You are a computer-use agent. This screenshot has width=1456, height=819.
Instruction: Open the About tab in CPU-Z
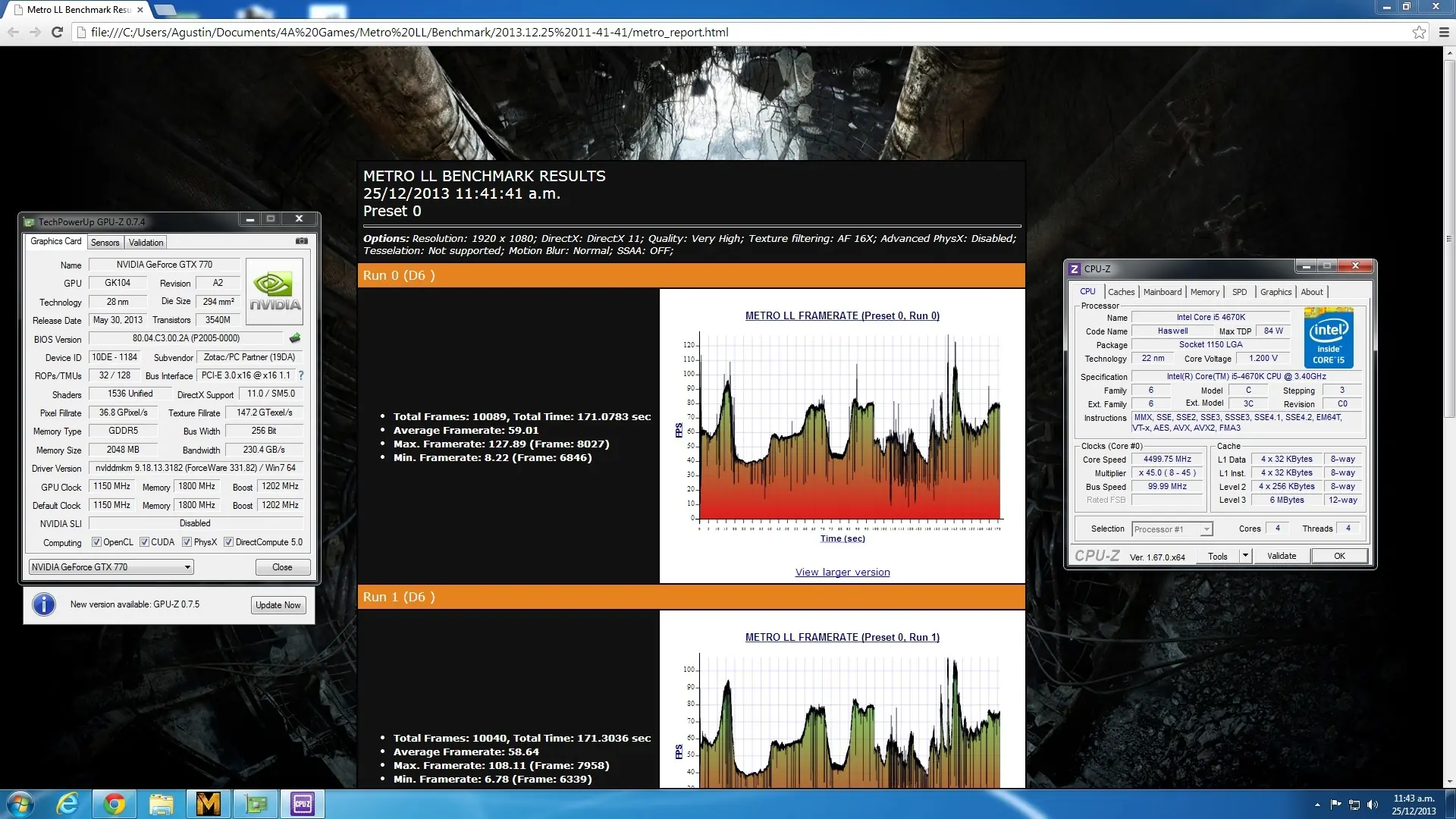coord(1312,292)
